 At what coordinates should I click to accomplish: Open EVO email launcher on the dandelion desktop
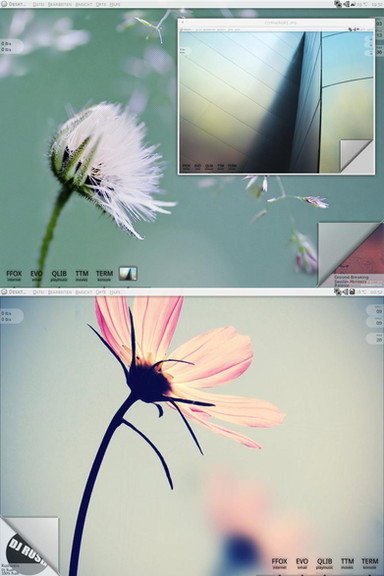pyautogui.click(x=36, y=276)
